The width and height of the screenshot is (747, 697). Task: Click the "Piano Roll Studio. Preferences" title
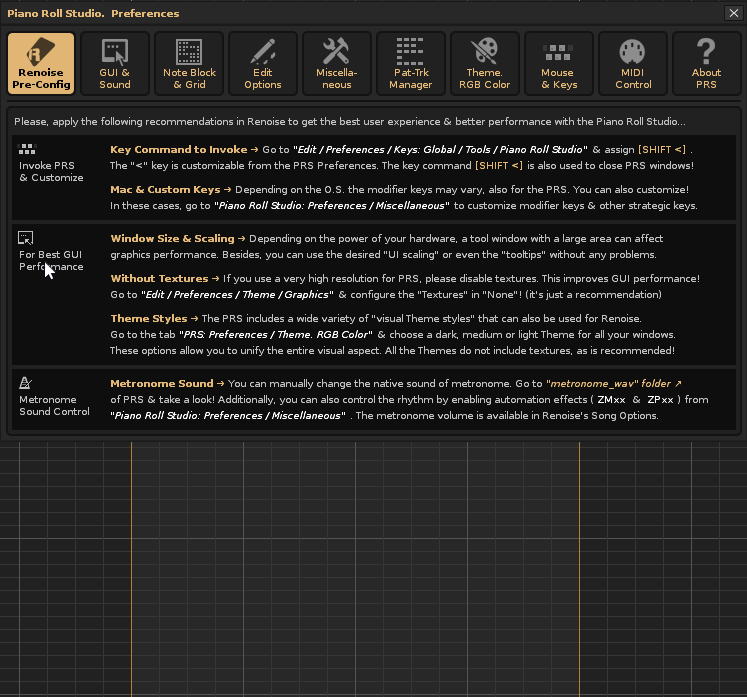coord(93,13)
